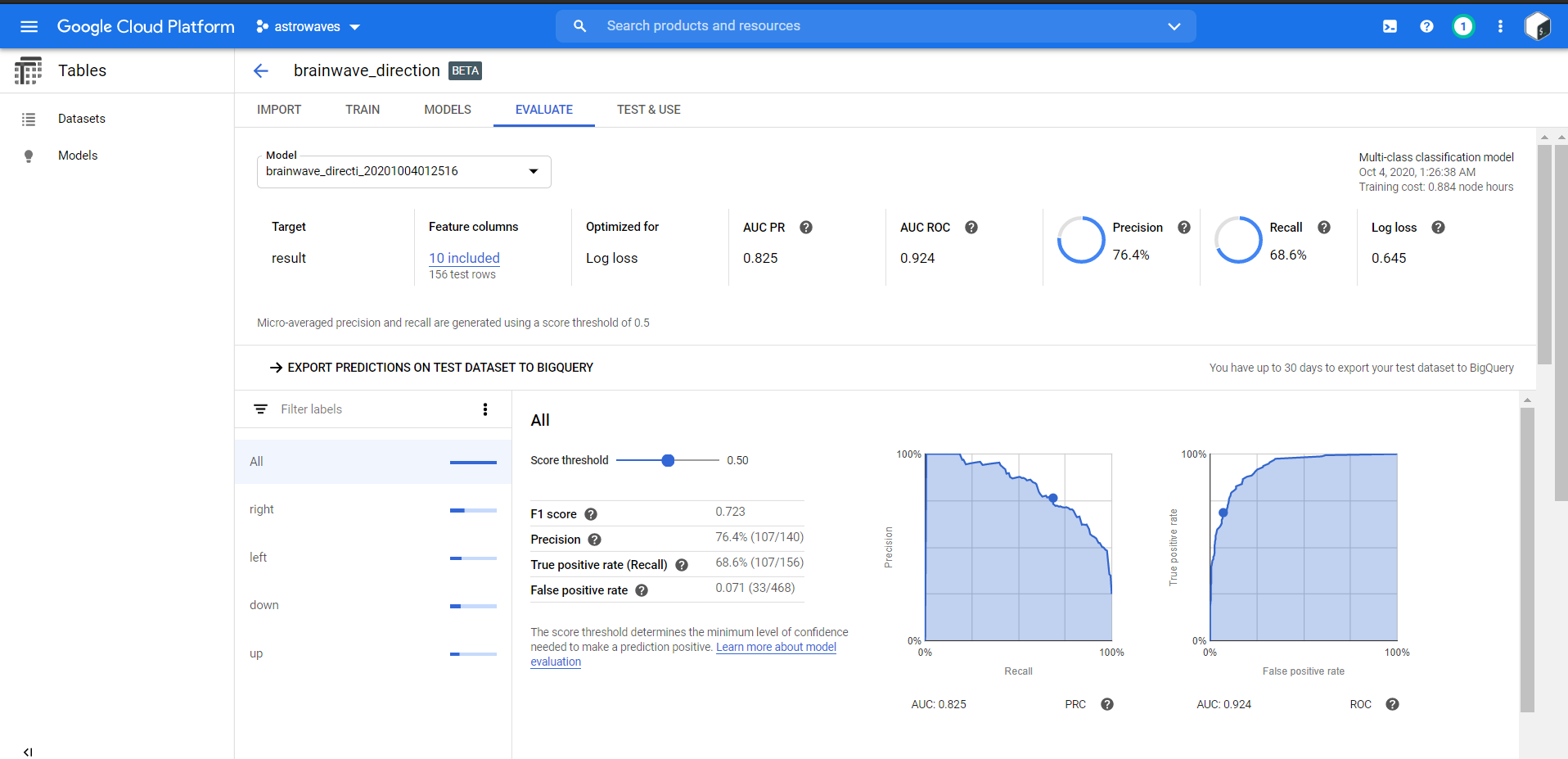The height and width of the screenshot is (759, 1568).
Task: Open the user account avatar
Action: [1538, 26]
